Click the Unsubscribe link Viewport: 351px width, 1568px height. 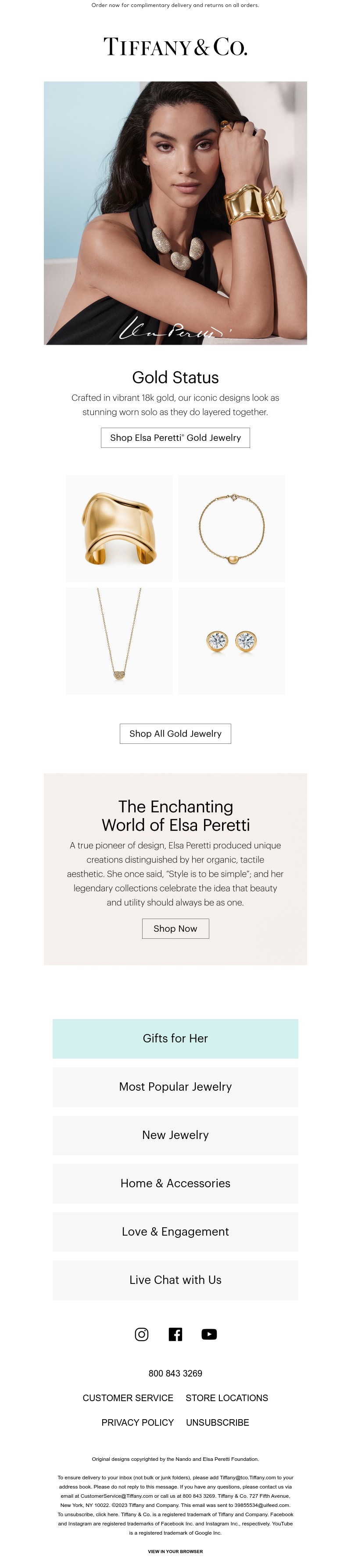click(217, 1422)
